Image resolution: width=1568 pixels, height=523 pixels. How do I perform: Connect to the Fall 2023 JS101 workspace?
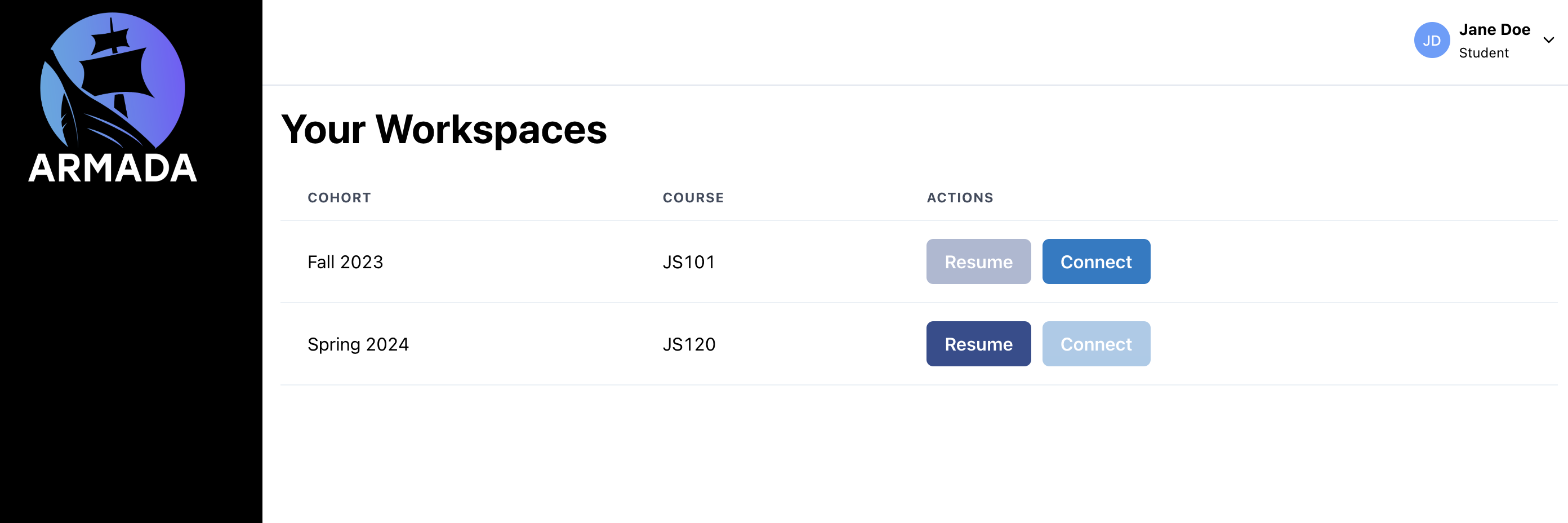[1095, 261]
